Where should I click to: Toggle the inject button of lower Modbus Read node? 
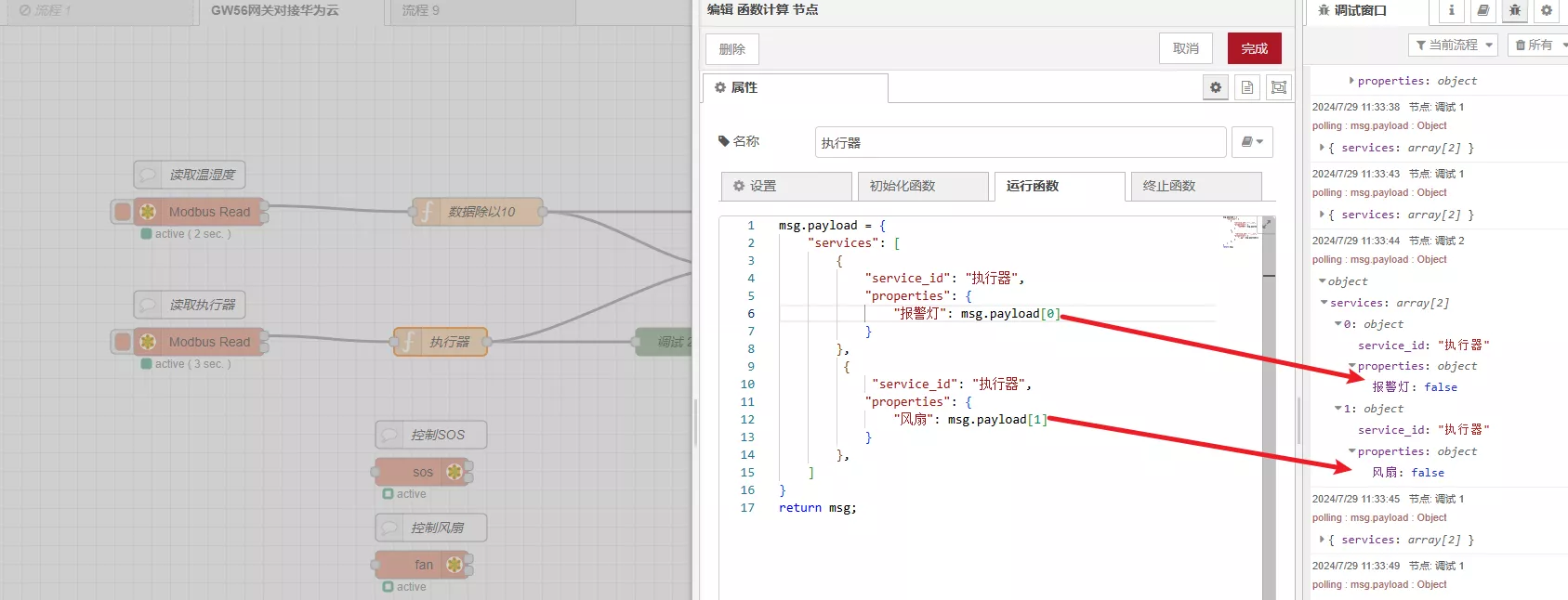coord(123,342)
